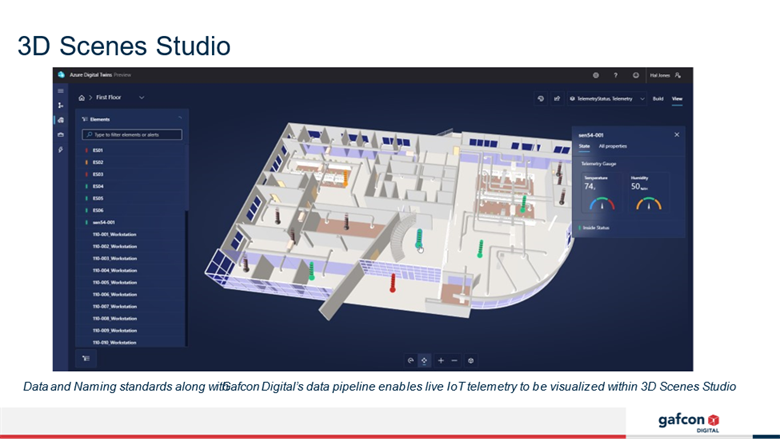
Task: Switch to Build mode
Action: tap(658, 98)
